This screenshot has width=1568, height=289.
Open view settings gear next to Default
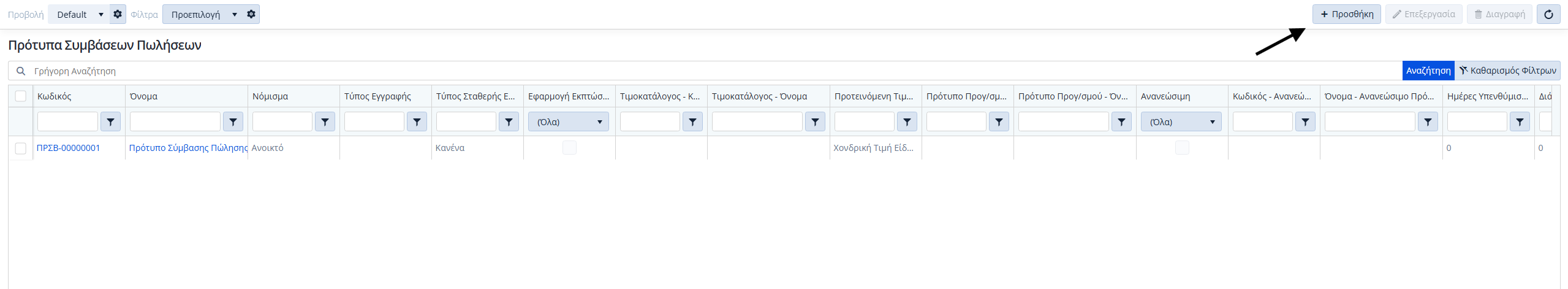tap(118, 14)
